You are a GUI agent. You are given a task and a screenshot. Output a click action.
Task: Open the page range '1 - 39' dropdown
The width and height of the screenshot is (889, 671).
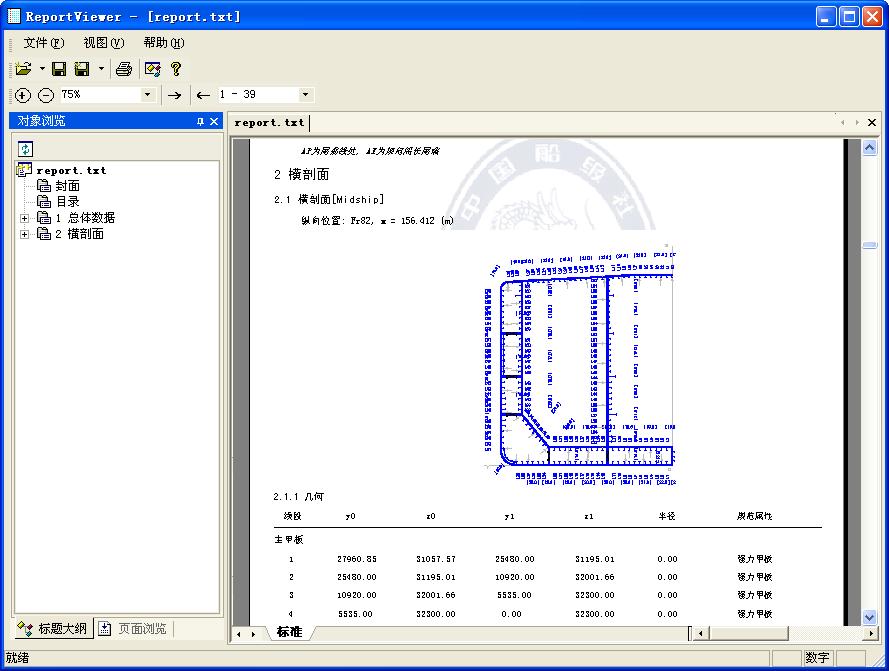click(x=305, y=95)
